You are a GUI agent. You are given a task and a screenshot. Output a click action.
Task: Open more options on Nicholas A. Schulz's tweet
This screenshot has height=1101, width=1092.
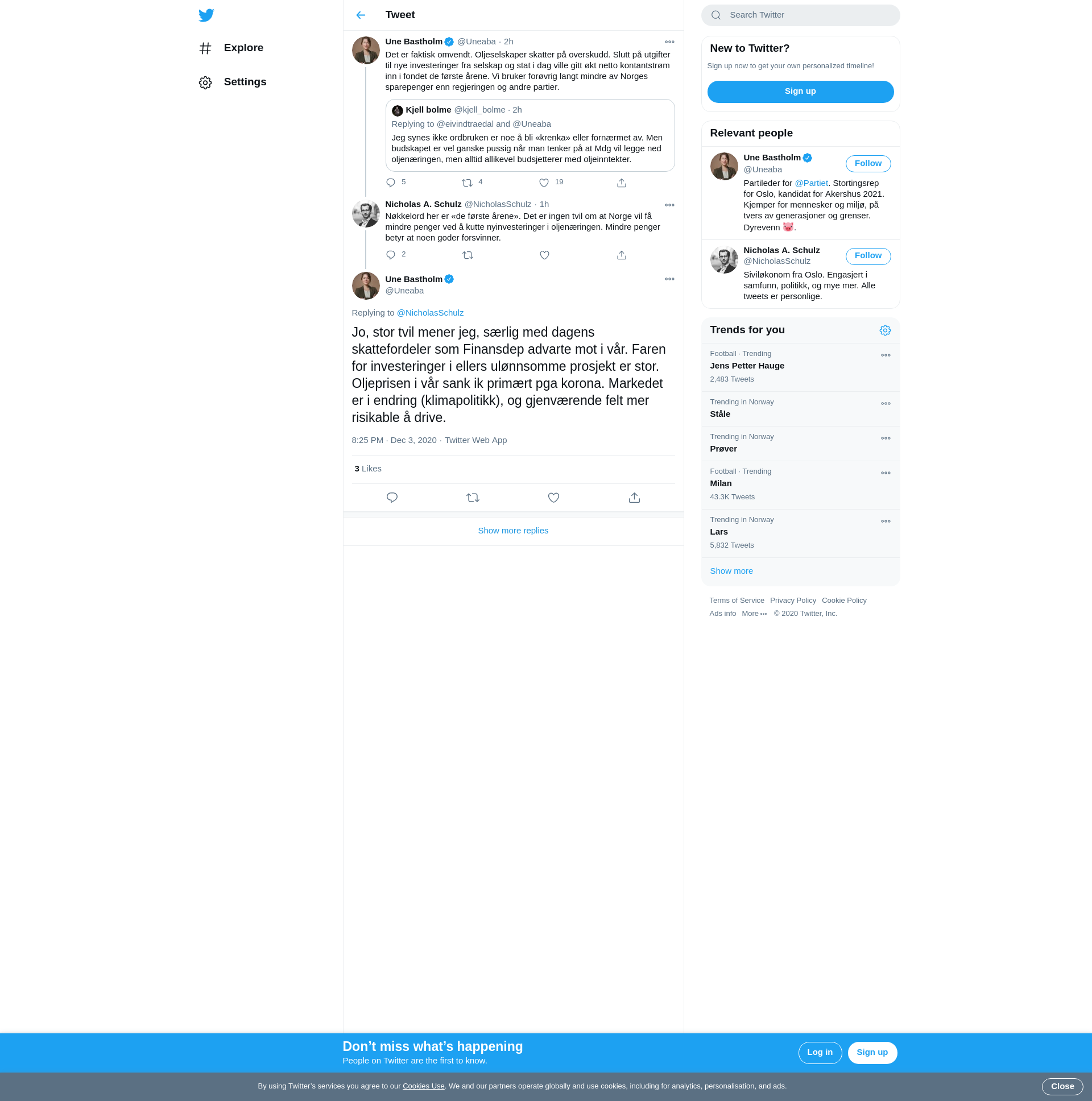tap(669, 205)
